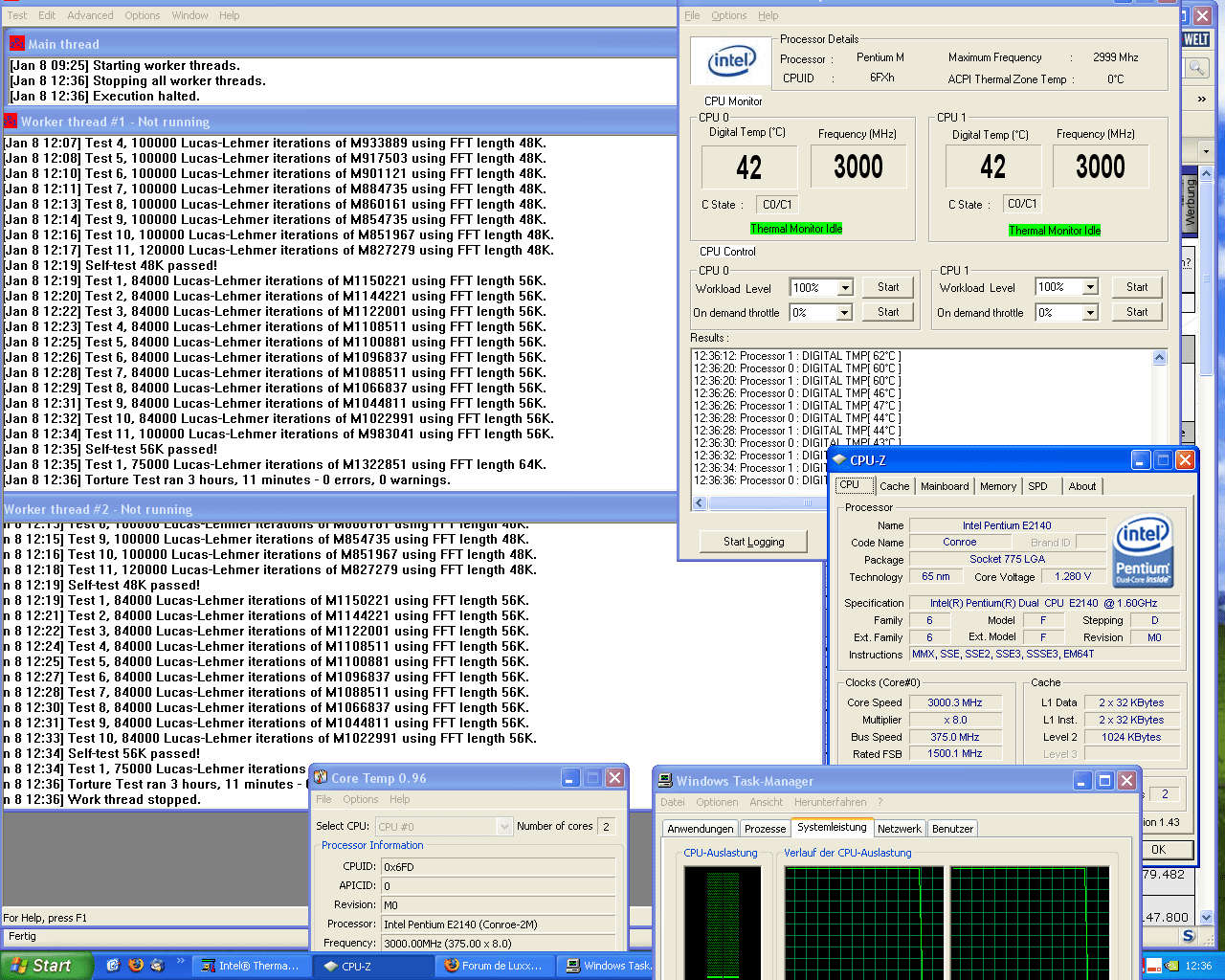Open the Test menu in Prime95
1225x980 pixels.
(x=17, y=15)
